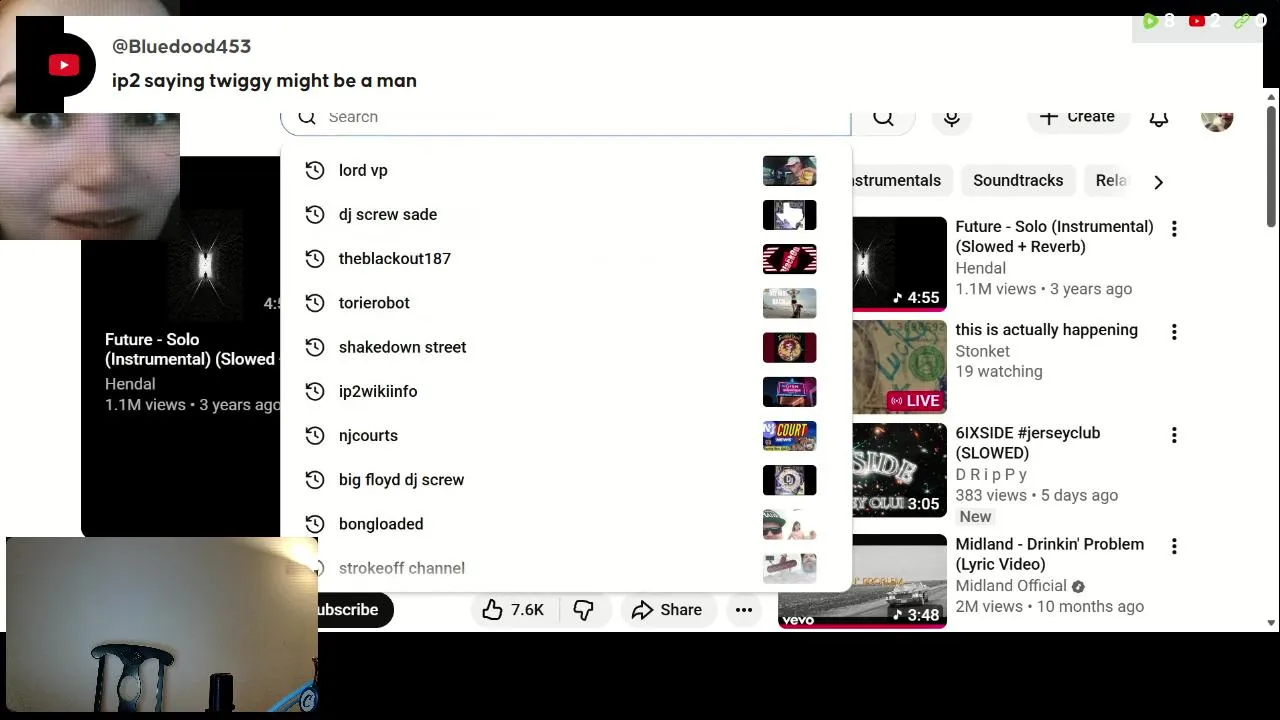Image resolution: width=1280 pixels, height=720 pixels.
Task: Click history icon beside bongloaded
Action: [315, 524]
